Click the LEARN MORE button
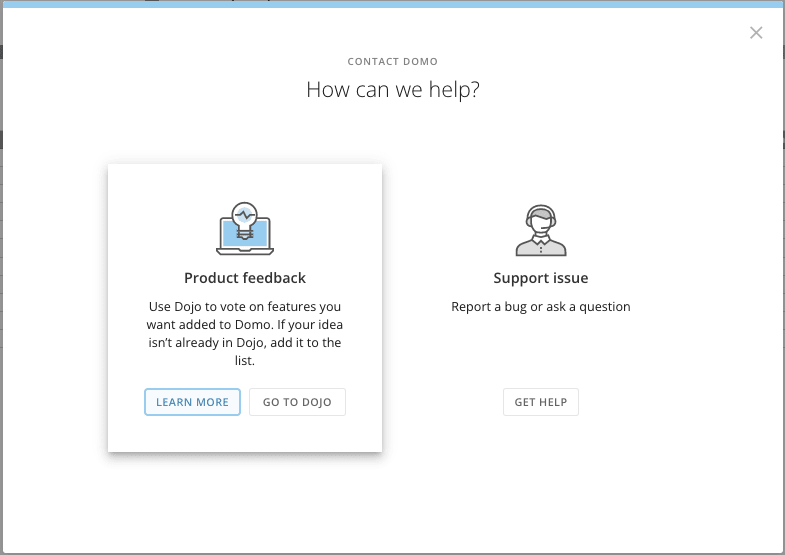785x555 pixels. (x=192, y=402)
